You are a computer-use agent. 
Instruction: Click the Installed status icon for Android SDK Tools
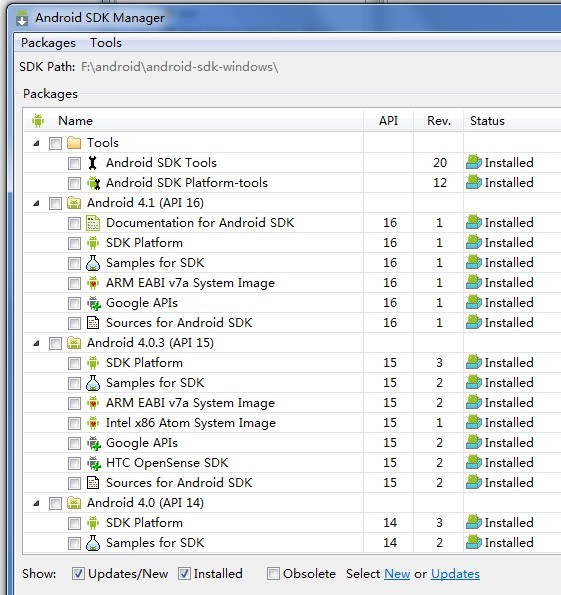[474, 162]
